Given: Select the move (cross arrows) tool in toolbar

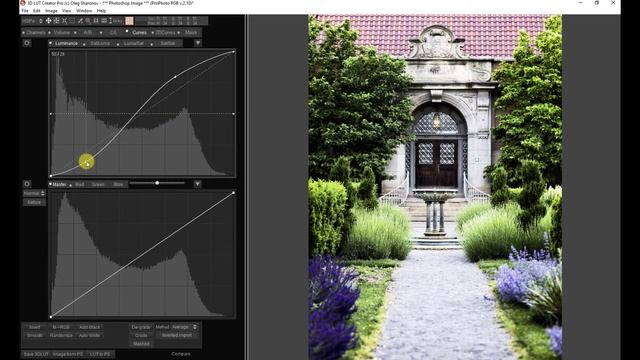Looking at the screenshot, I should click(x=48, y=20).
